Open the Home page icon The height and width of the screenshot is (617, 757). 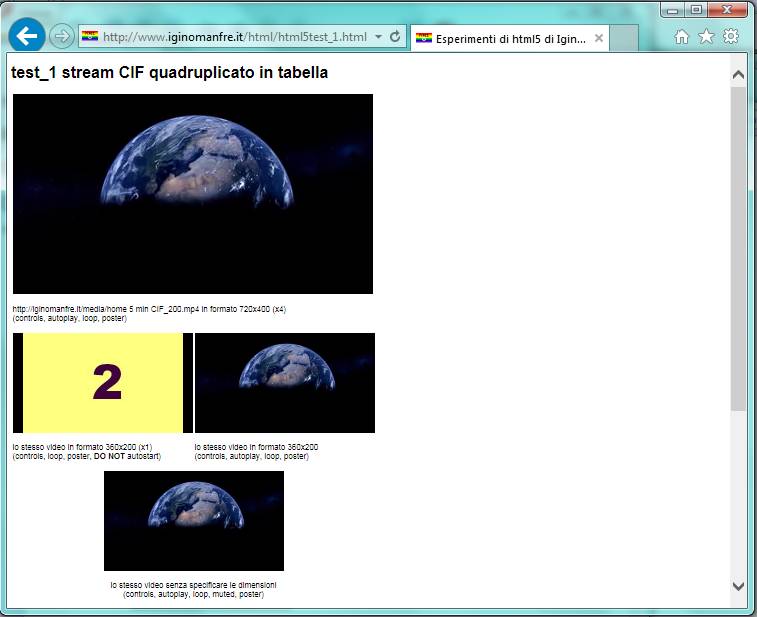click(x=682, y=37)
